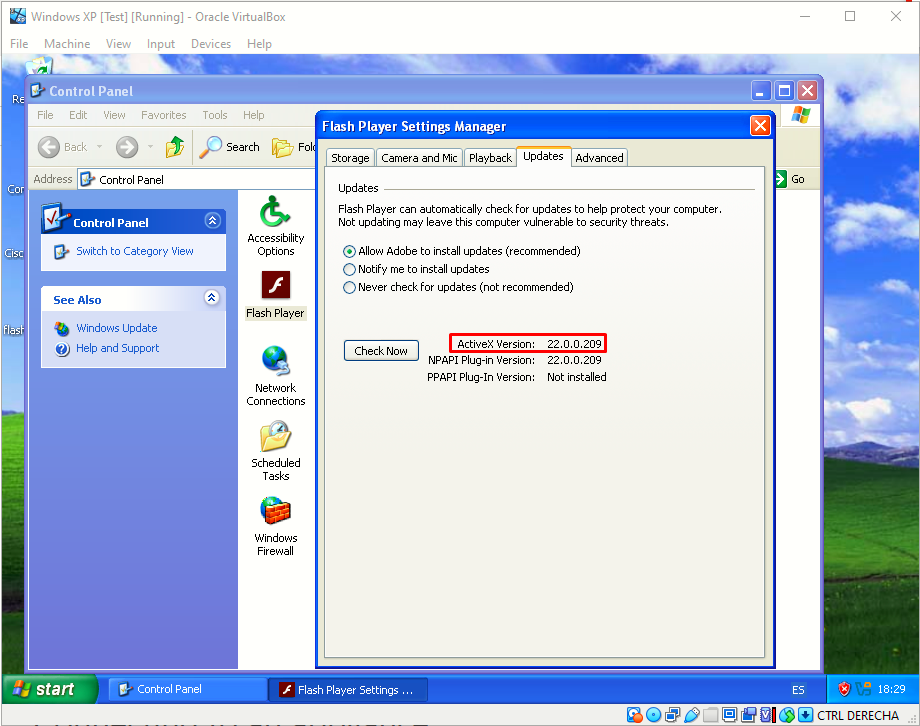
Task: Click the Windows Update icon in See Also
Action: (62, 329)
